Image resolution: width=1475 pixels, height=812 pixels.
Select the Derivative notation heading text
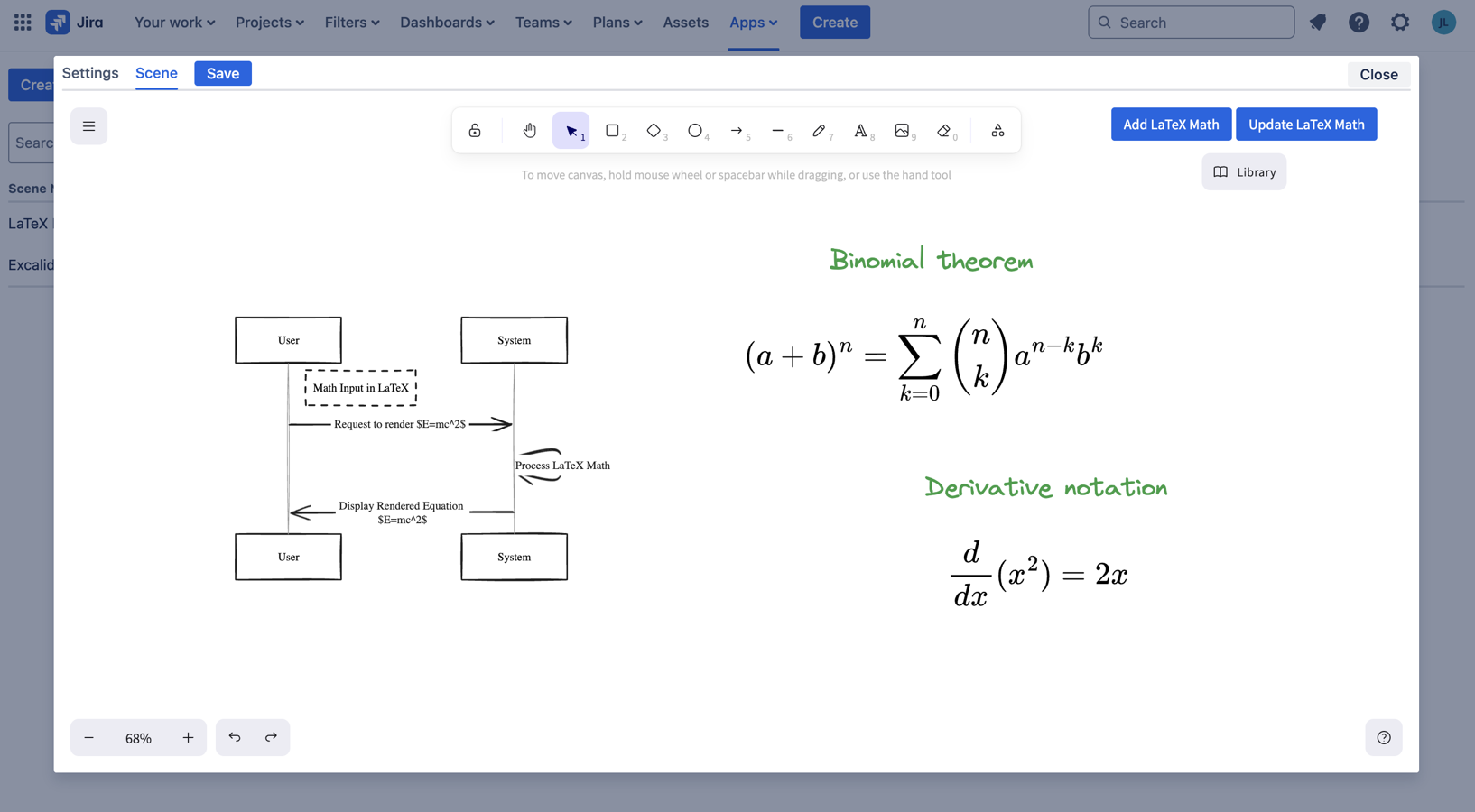(1046, 487)
